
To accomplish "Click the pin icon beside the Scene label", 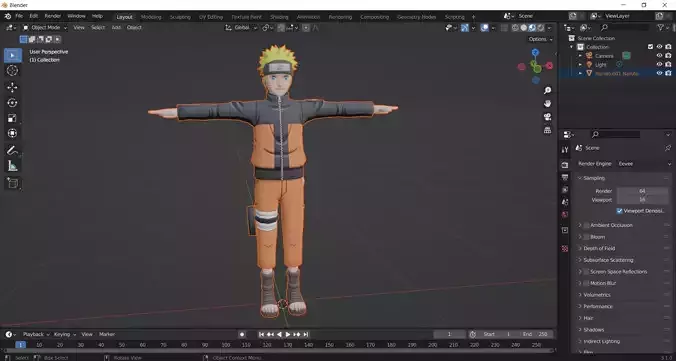I will [668, 148].
